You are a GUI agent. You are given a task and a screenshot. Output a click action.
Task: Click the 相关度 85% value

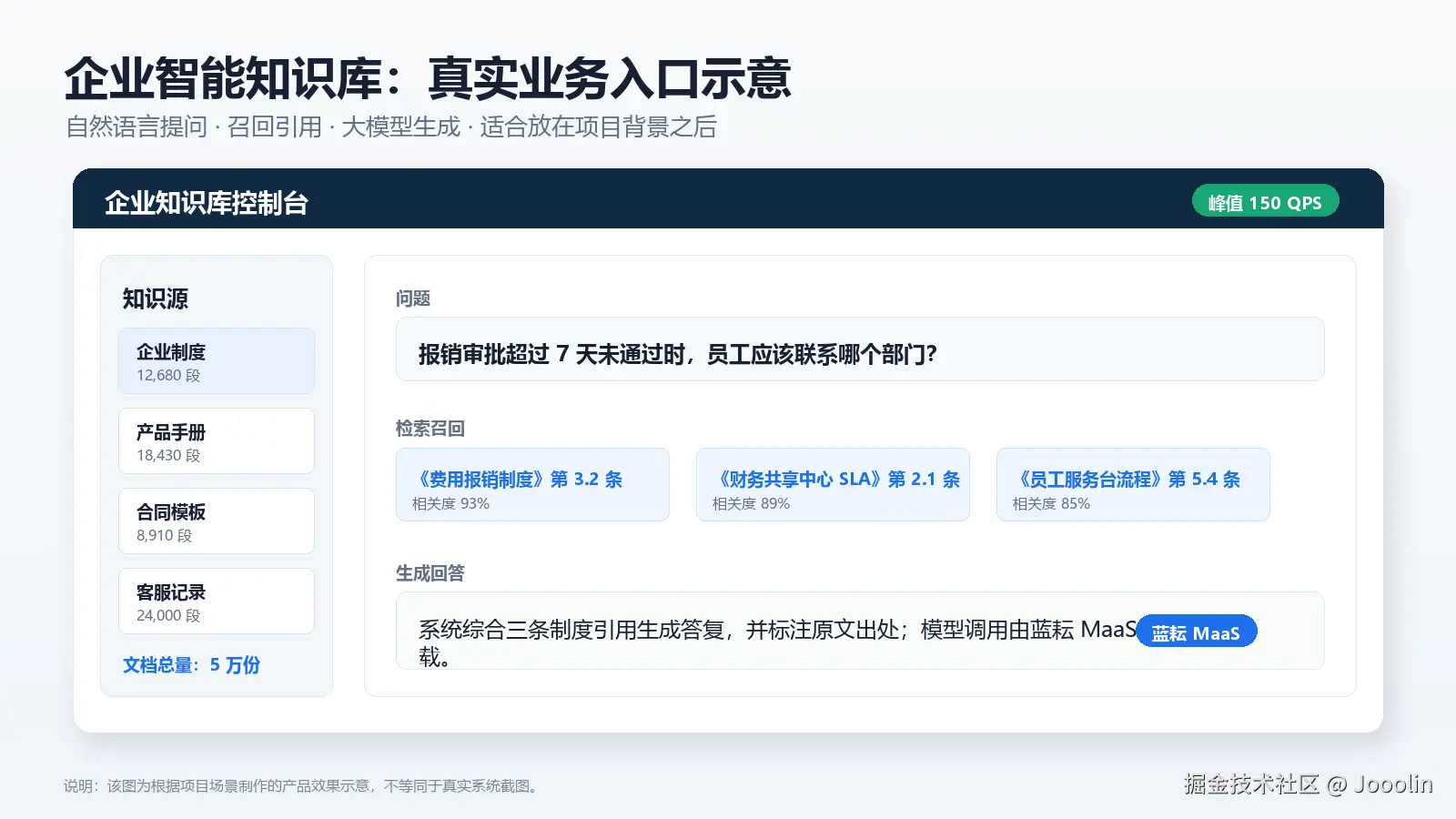(x=1051, y=503)
